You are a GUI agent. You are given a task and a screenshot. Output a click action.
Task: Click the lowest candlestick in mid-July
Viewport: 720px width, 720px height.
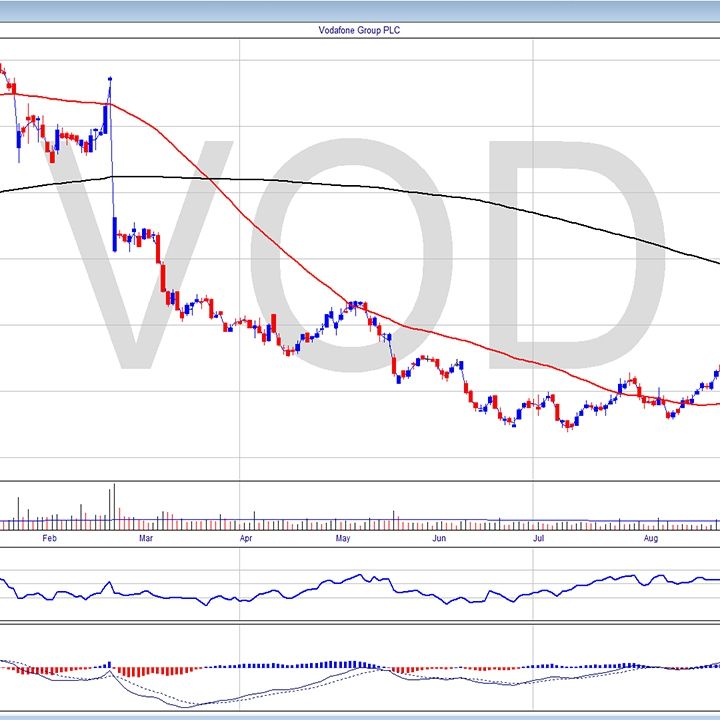[568, 425]
